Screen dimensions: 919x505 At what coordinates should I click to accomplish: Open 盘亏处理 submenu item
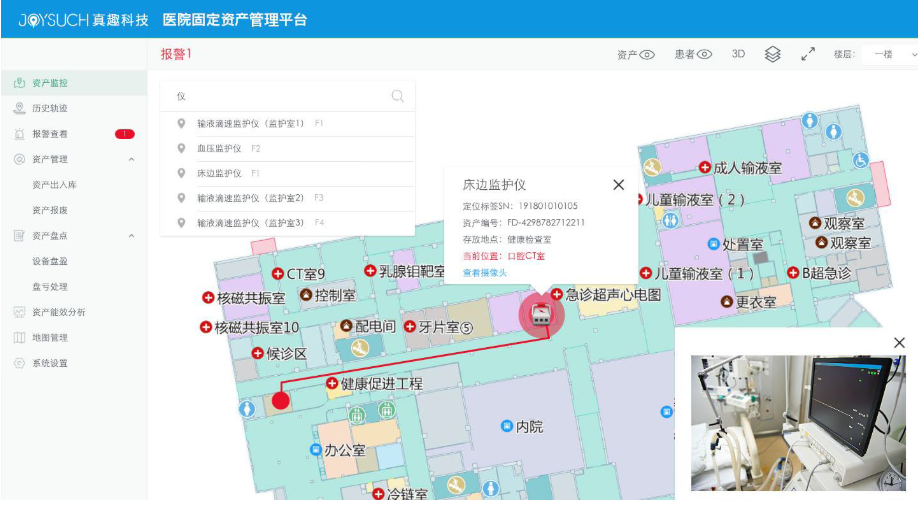(50, 286)
